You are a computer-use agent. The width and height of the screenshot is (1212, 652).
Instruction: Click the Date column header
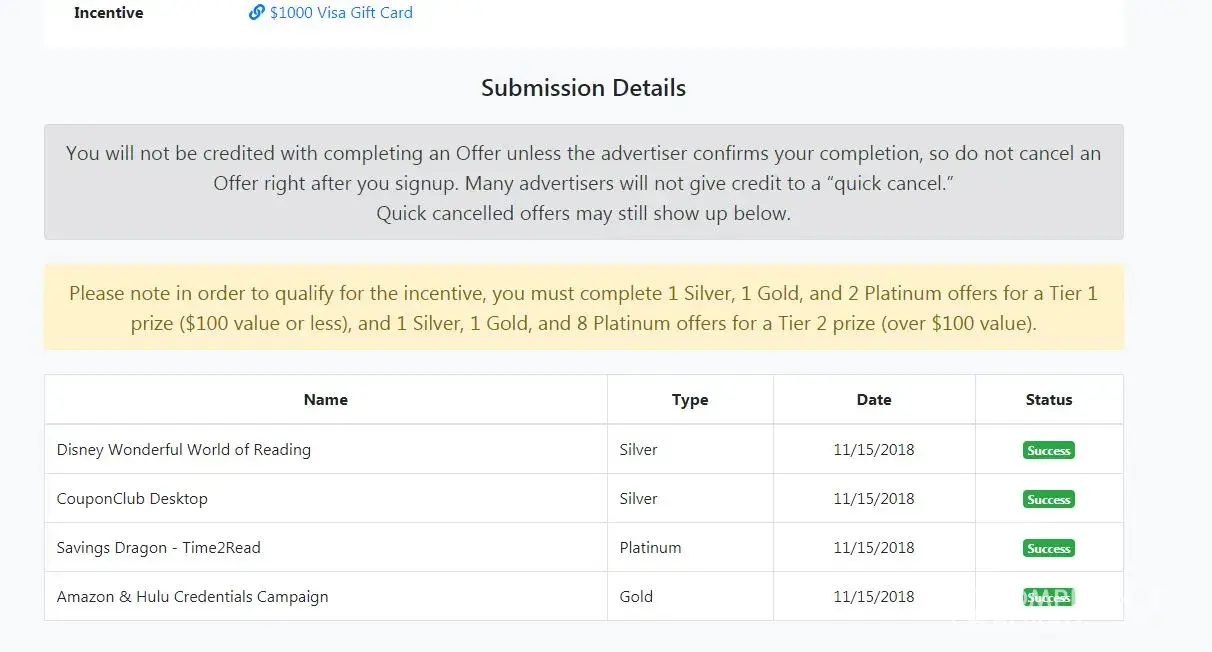tap(874, 400)
